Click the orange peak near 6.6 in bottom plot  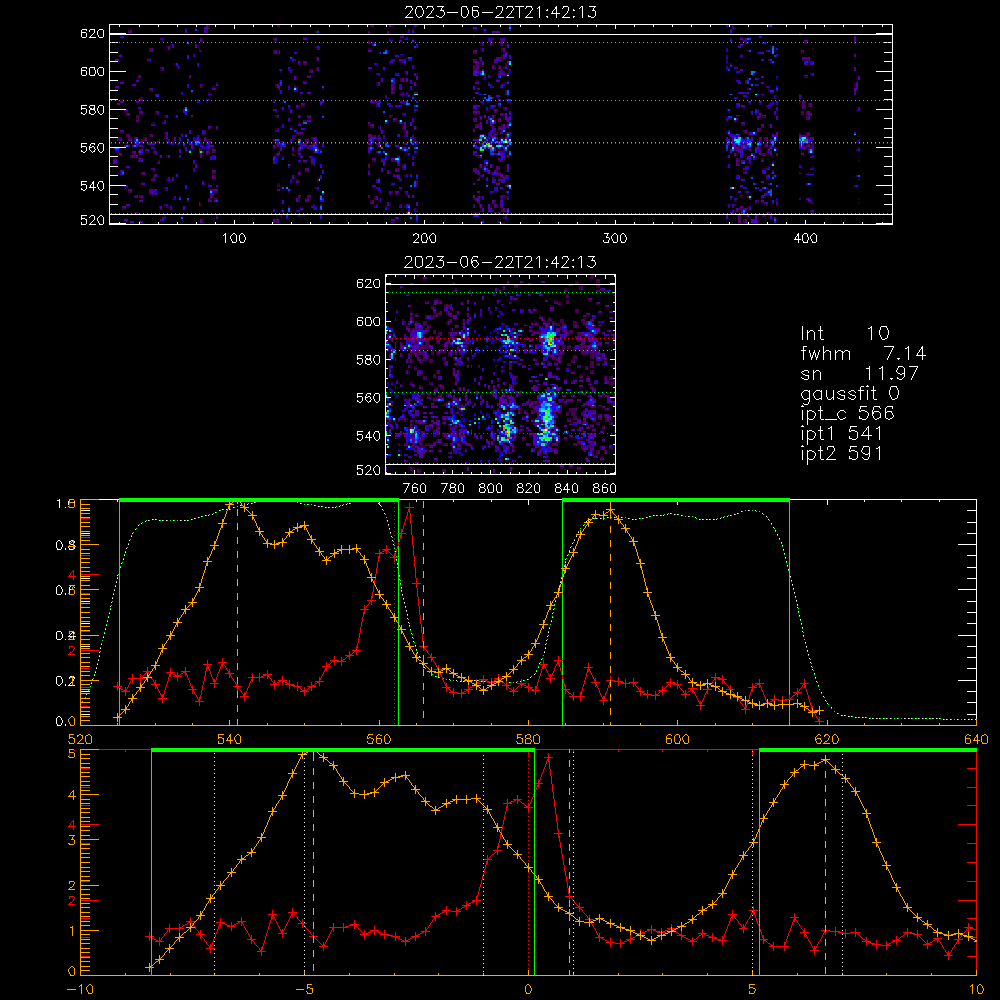point(825,760)
